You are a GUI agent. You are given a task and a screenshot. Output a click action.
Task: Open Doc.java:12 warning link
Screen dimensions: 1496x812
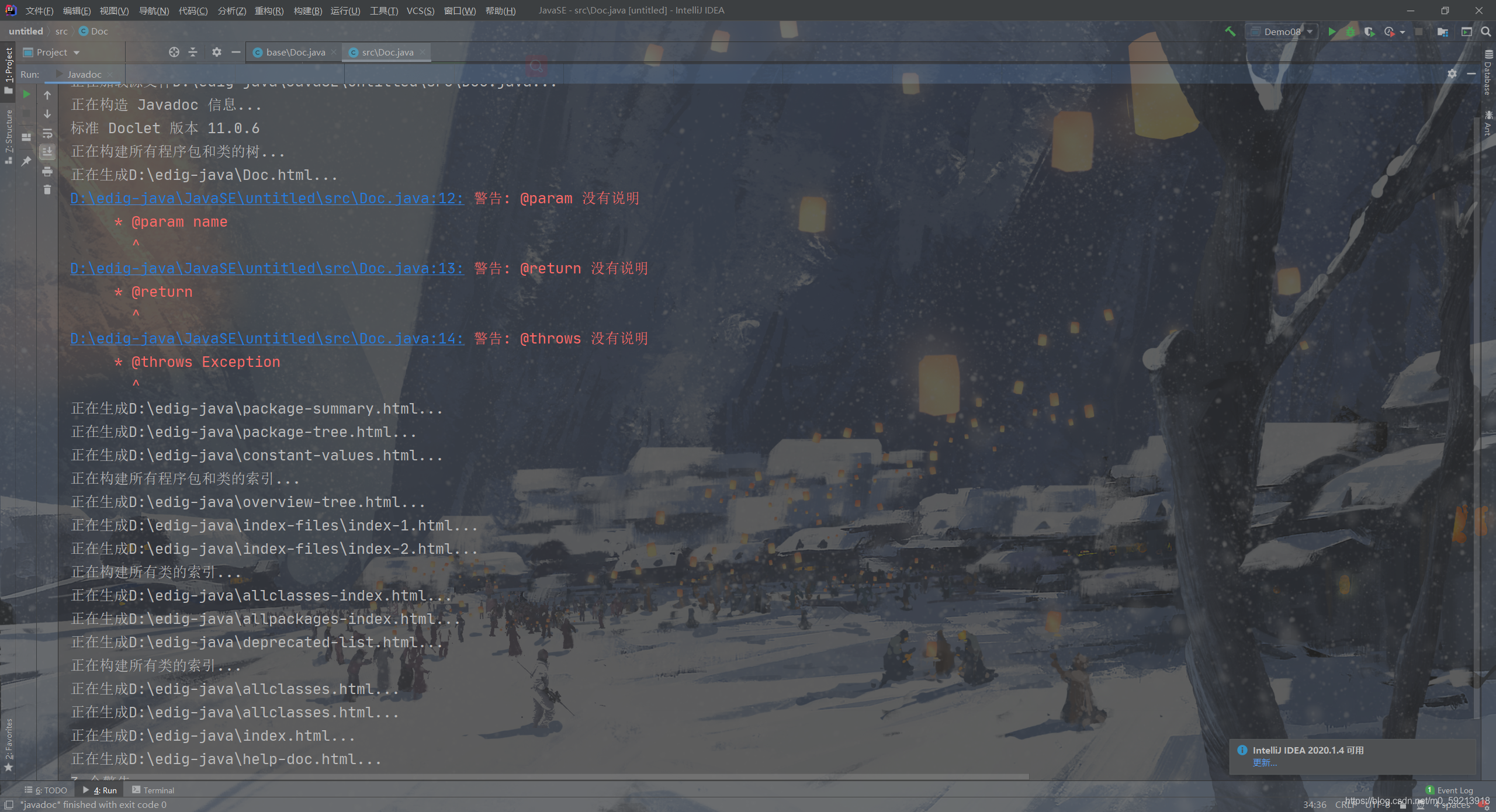tap(267, 199)
